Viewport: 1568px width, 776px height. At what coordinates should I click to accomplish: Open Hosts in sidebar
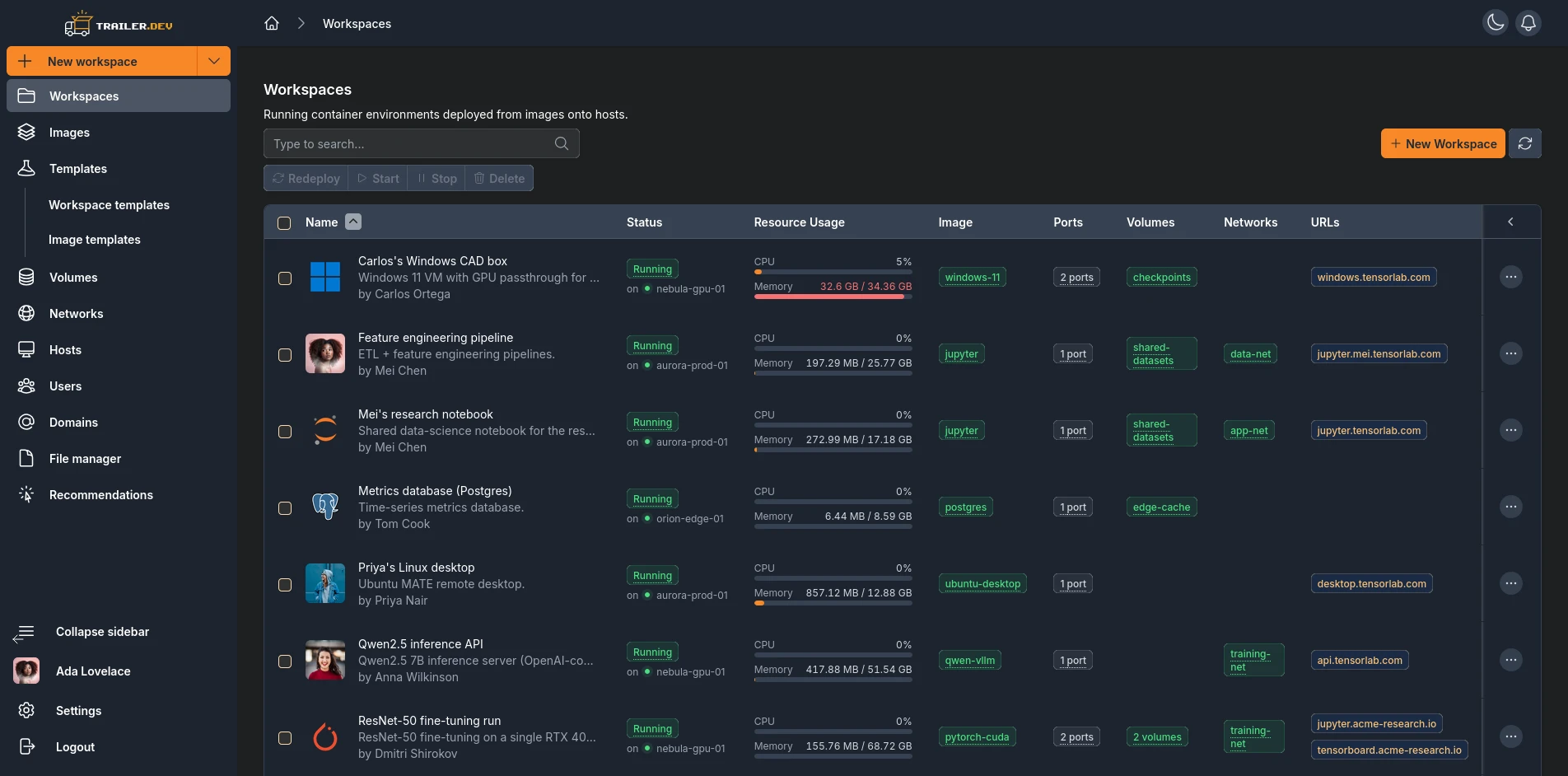[x=119, y=349]
